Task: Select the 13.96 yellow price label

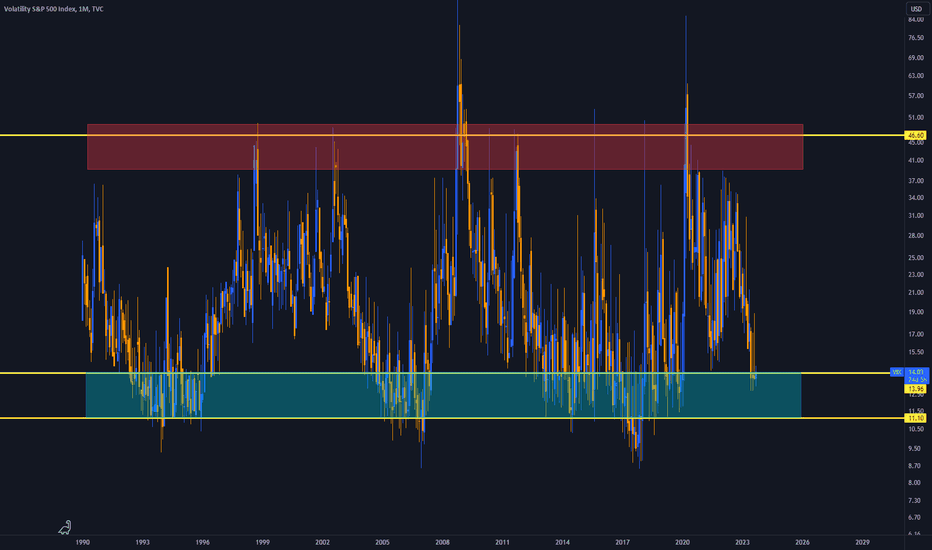Action: (916, 389)
